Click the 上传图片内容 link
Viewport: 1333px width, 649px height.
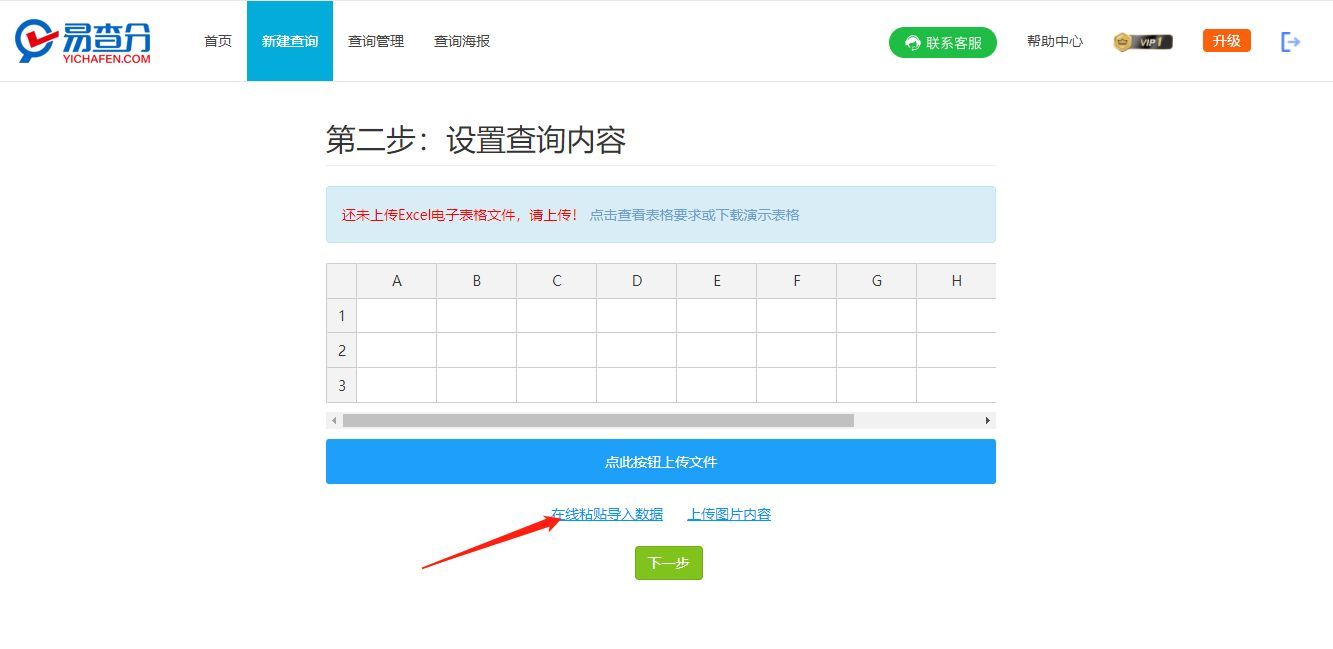[x=729, y=513]
